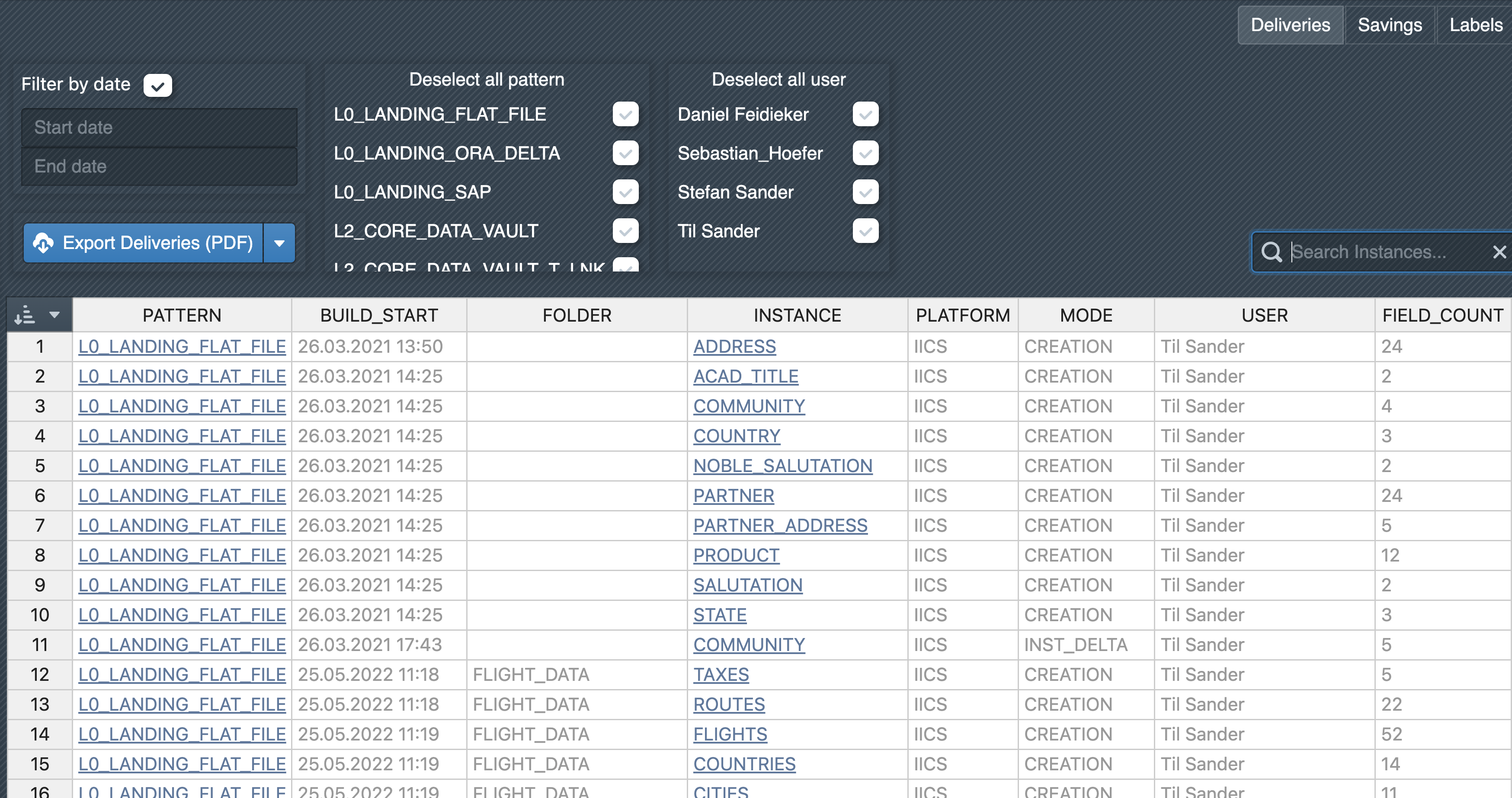Open the Deliveries tab
Screen dimensions: 1512x798
coord(1290,25)
